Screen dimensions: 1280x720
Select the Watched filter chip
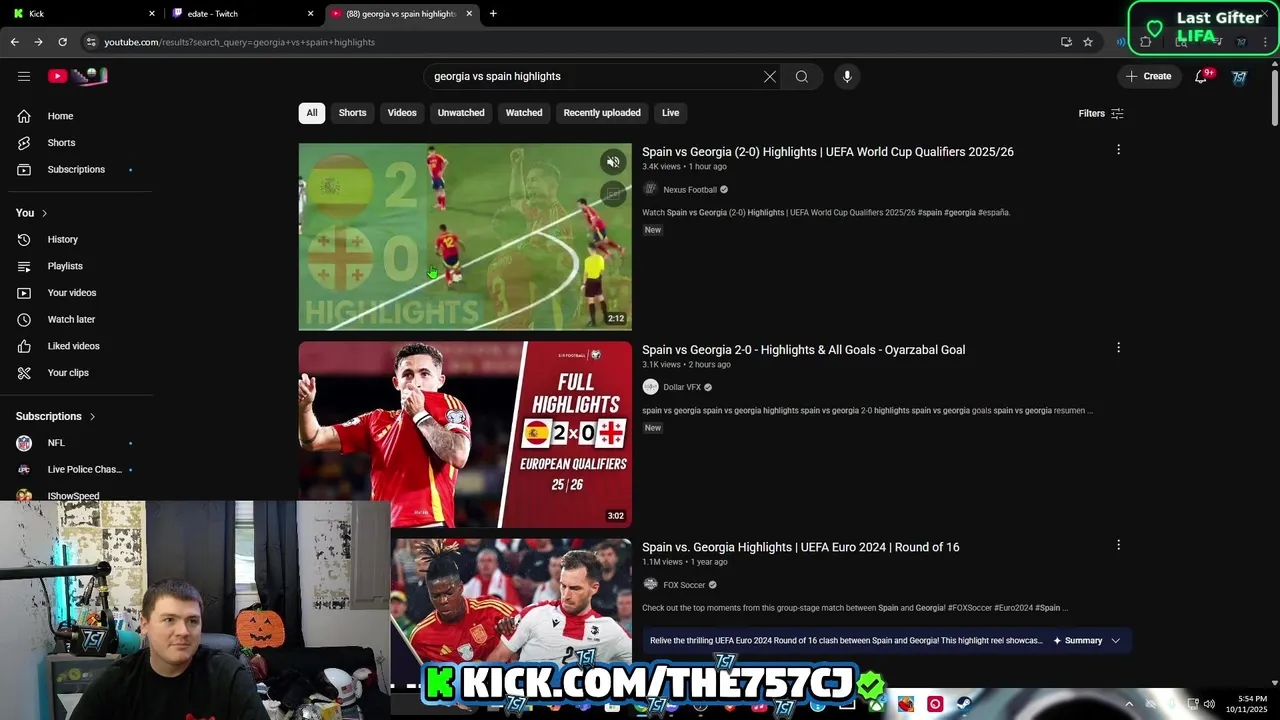click(x=524, y=113)
